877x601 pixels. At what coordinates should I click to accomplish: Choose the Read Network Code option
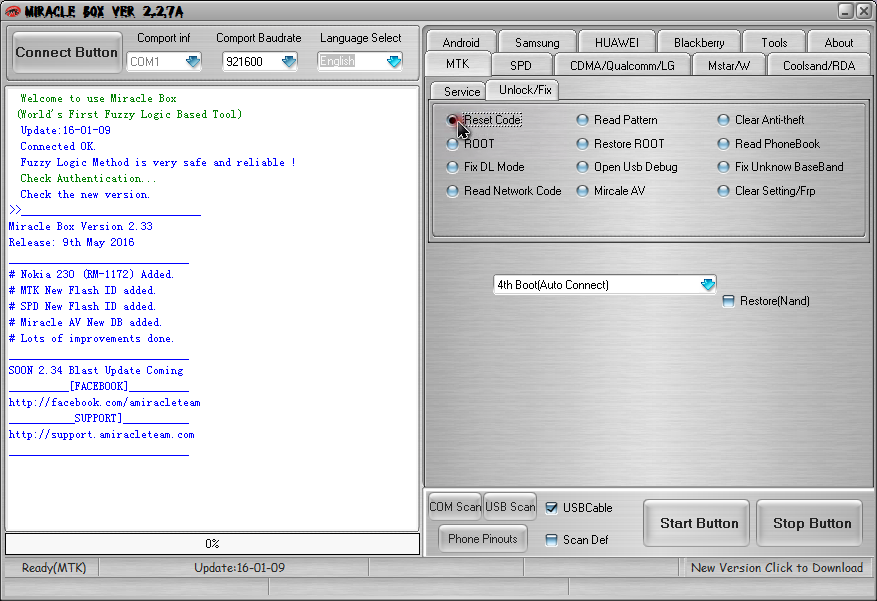tap(504, 191)
